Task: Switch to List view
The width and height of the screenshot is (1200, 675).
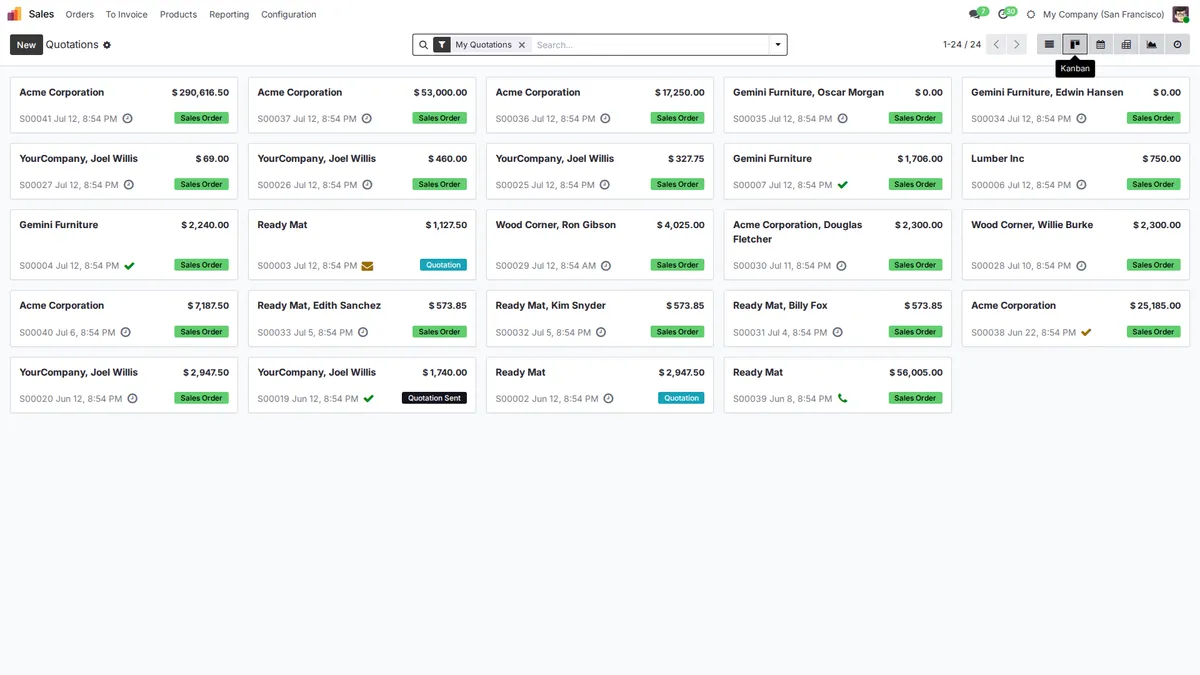Action: tap(1049, 44)
